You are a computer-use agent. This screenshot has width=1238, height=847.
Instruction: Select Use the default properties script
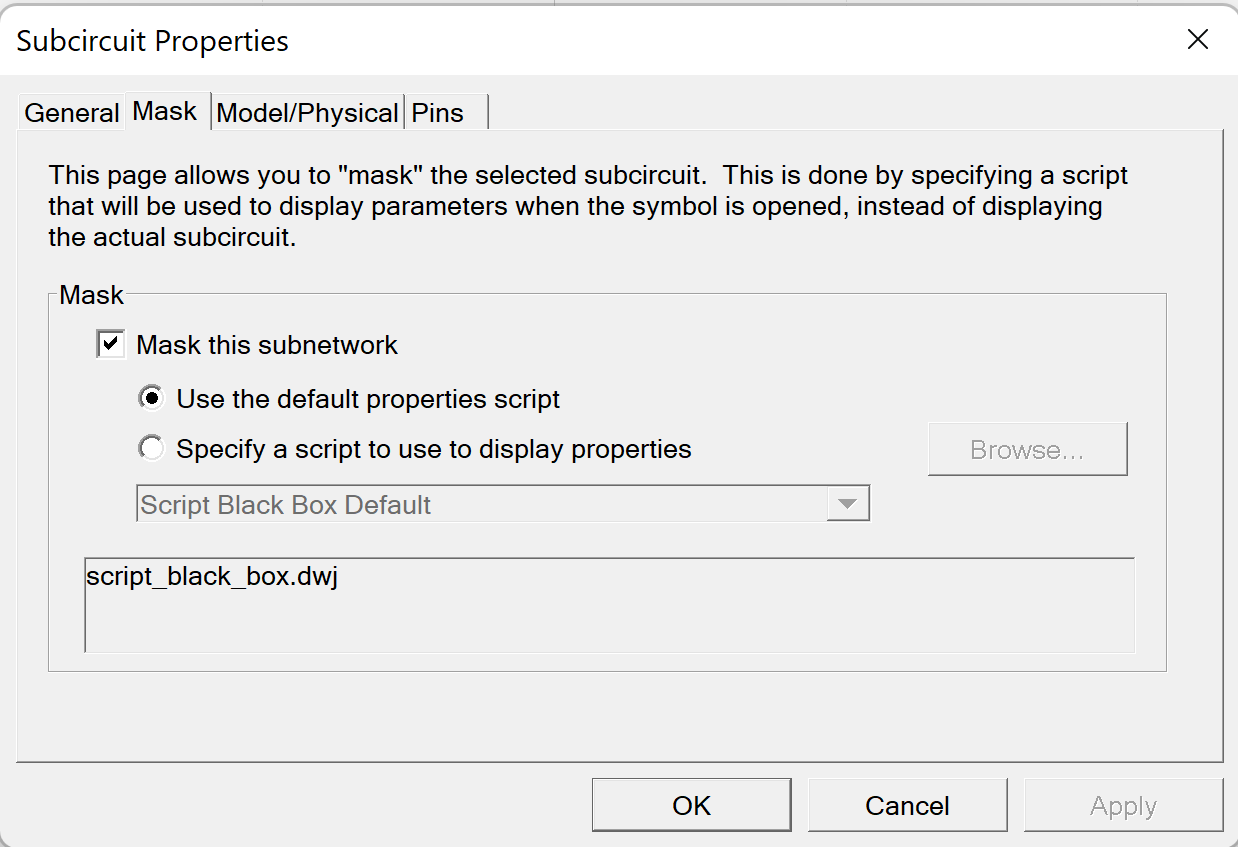tap(152, 399)
